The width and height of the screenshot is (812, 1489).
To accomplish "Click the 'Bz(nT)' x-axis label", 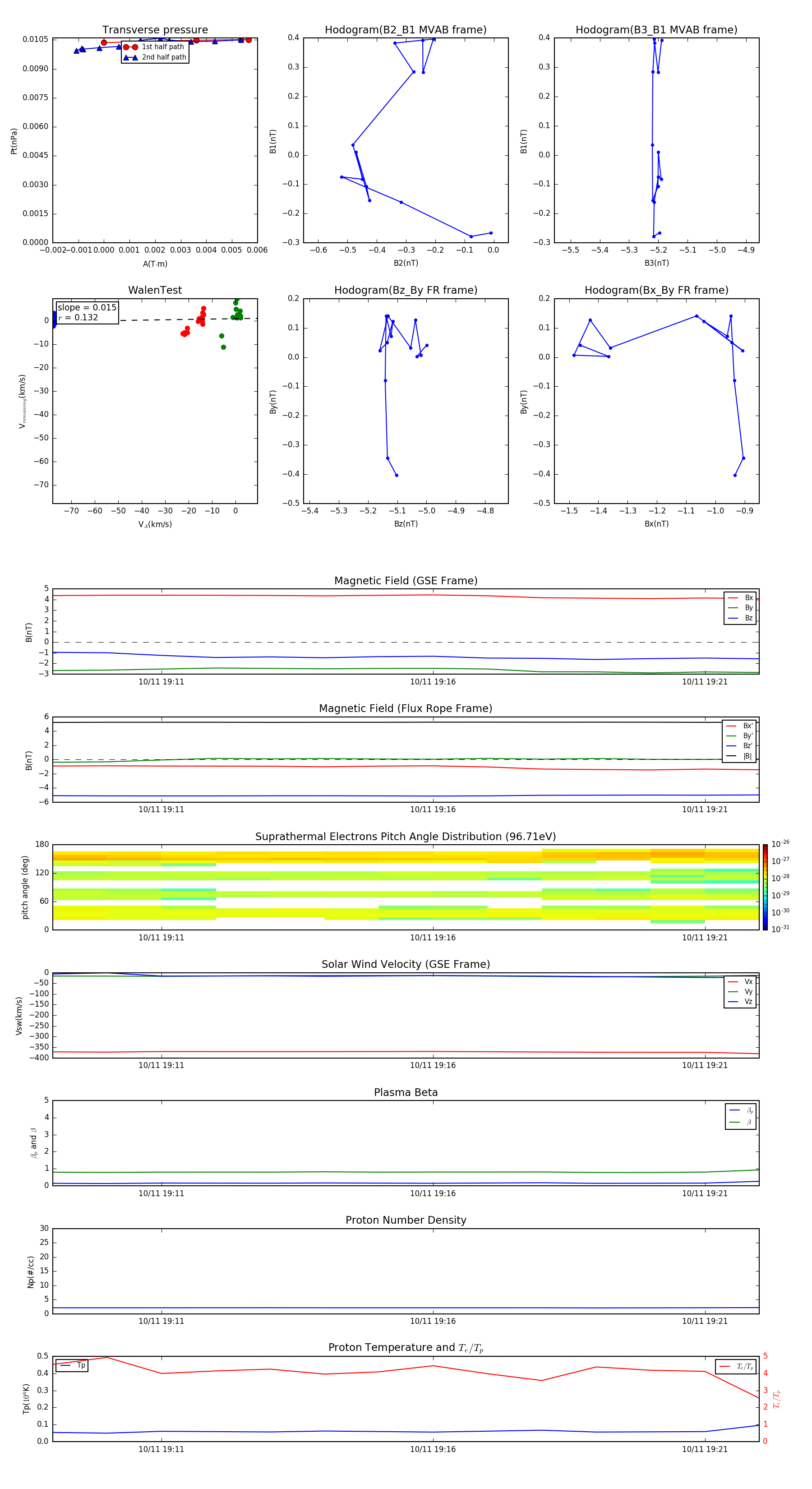I will (406, 524).
